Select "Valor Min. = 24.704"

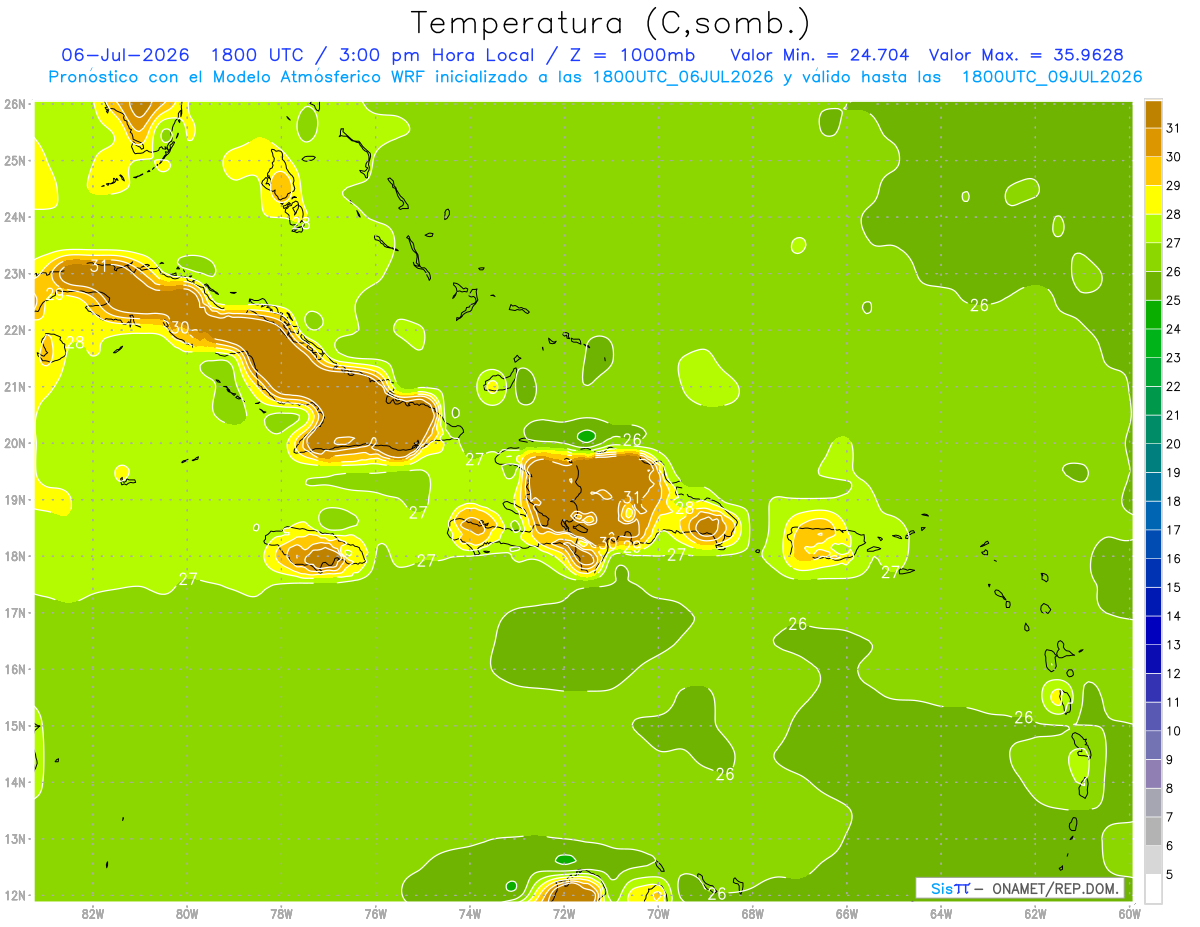[819, 54]
